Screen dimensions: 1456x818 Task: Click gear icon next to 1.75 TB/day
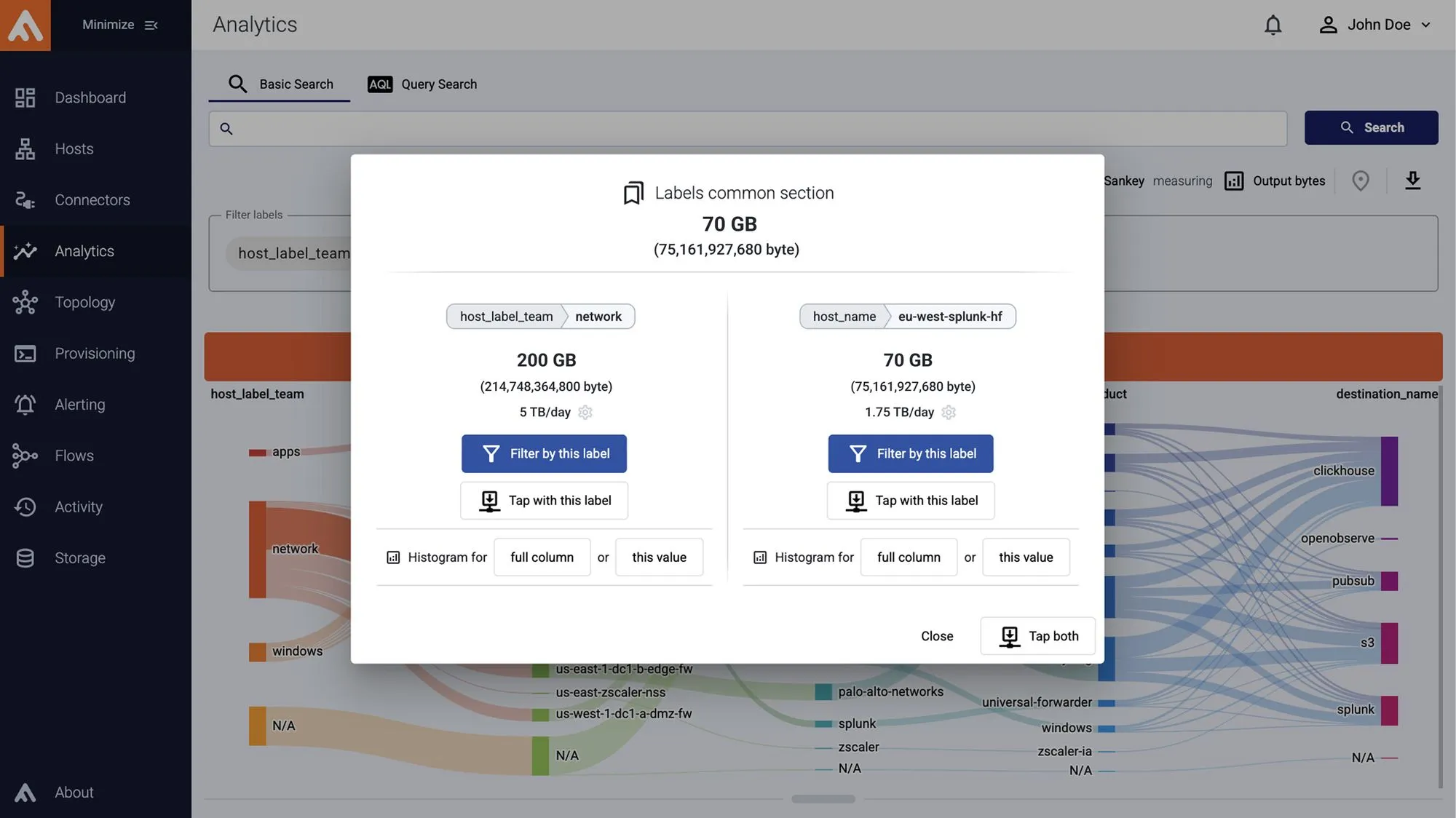(x=948, y=413)
